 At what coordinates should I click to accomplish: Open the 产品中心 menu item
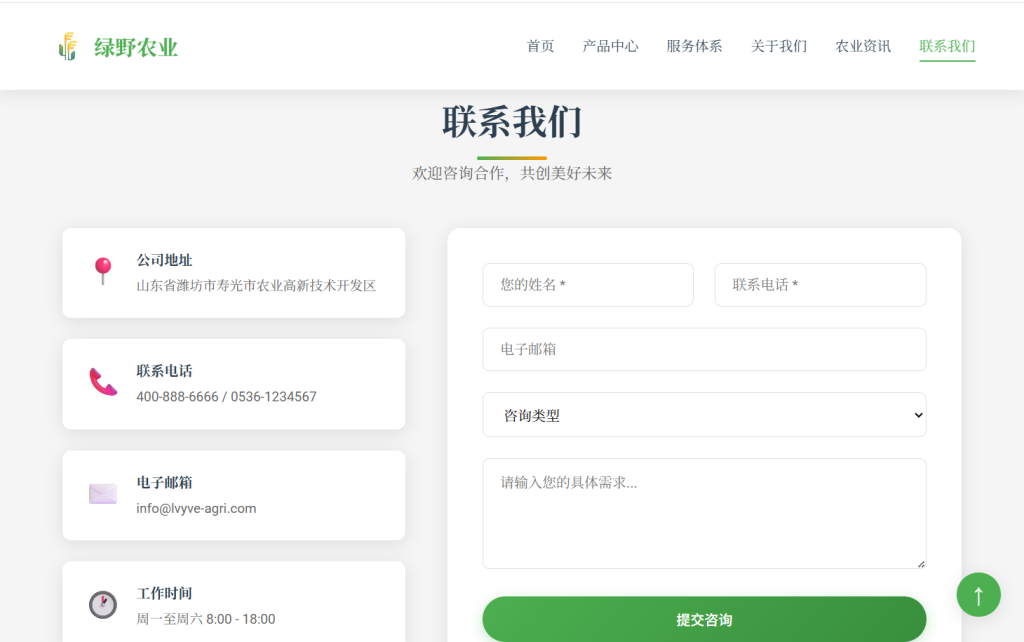pos(610,46)
